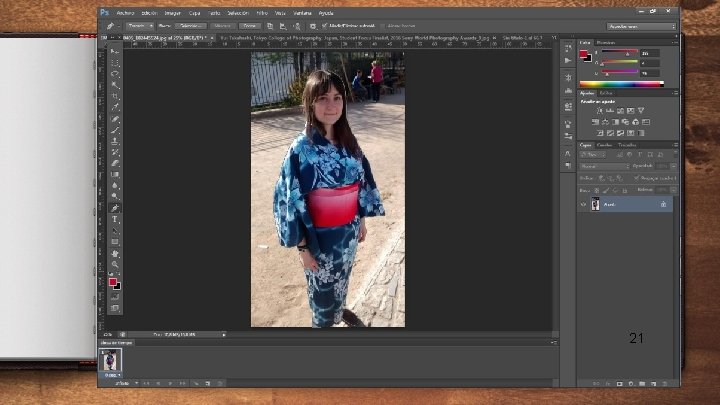Click the color spectrum ramp bar
The height and width of the screenshot is (405, 720).
pos(621,84)
